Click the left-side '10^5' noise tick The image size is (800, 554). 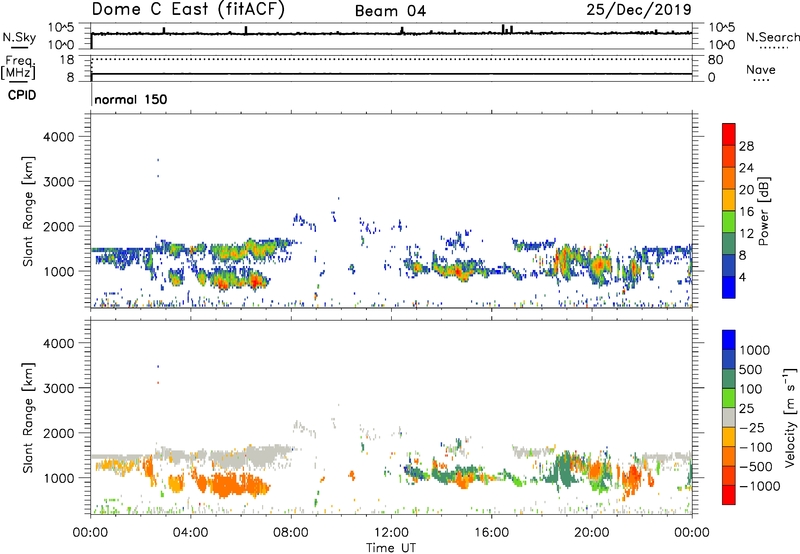61,28
